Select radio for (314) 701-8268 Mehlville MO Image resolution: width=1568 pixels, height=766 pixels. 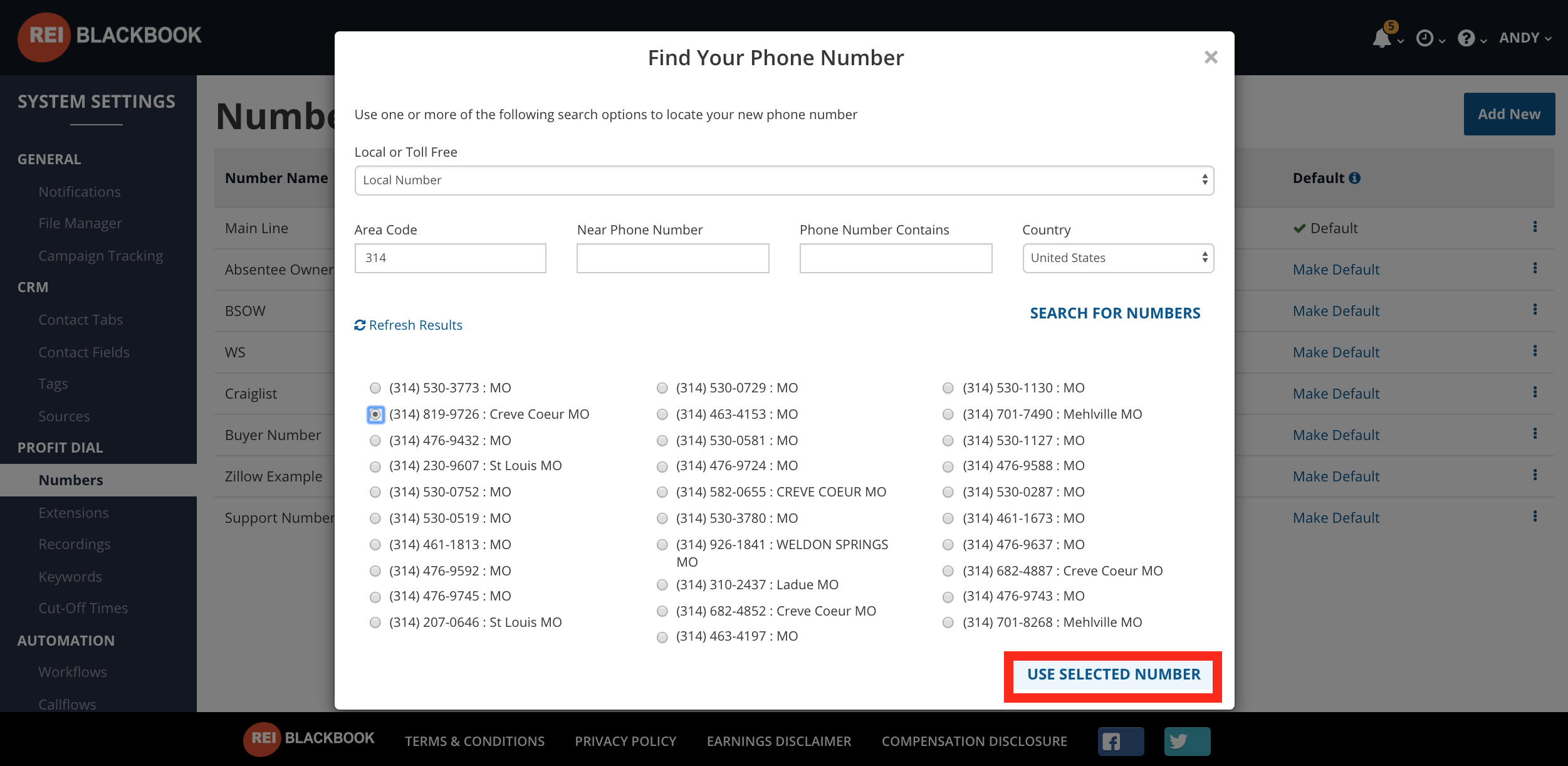[948, 622]
